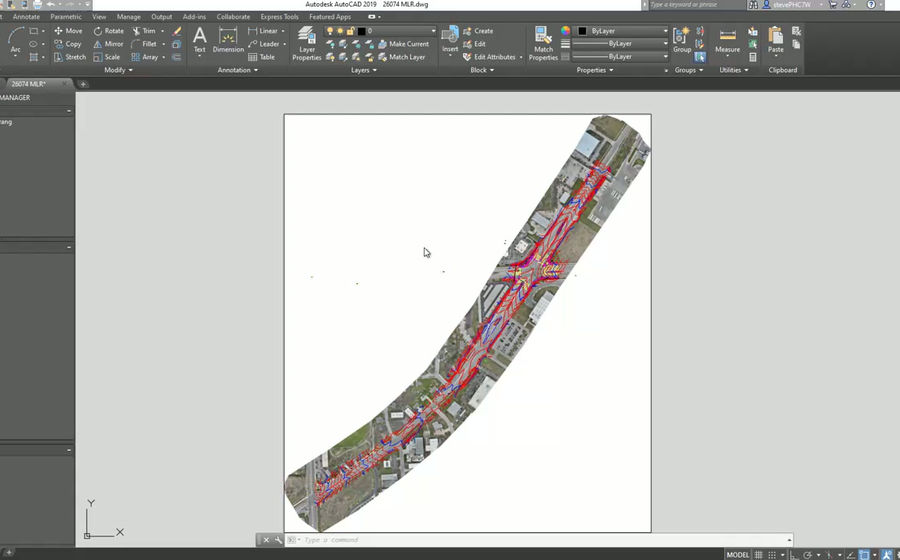Toggle object snap in status bar

coord(864,555)
